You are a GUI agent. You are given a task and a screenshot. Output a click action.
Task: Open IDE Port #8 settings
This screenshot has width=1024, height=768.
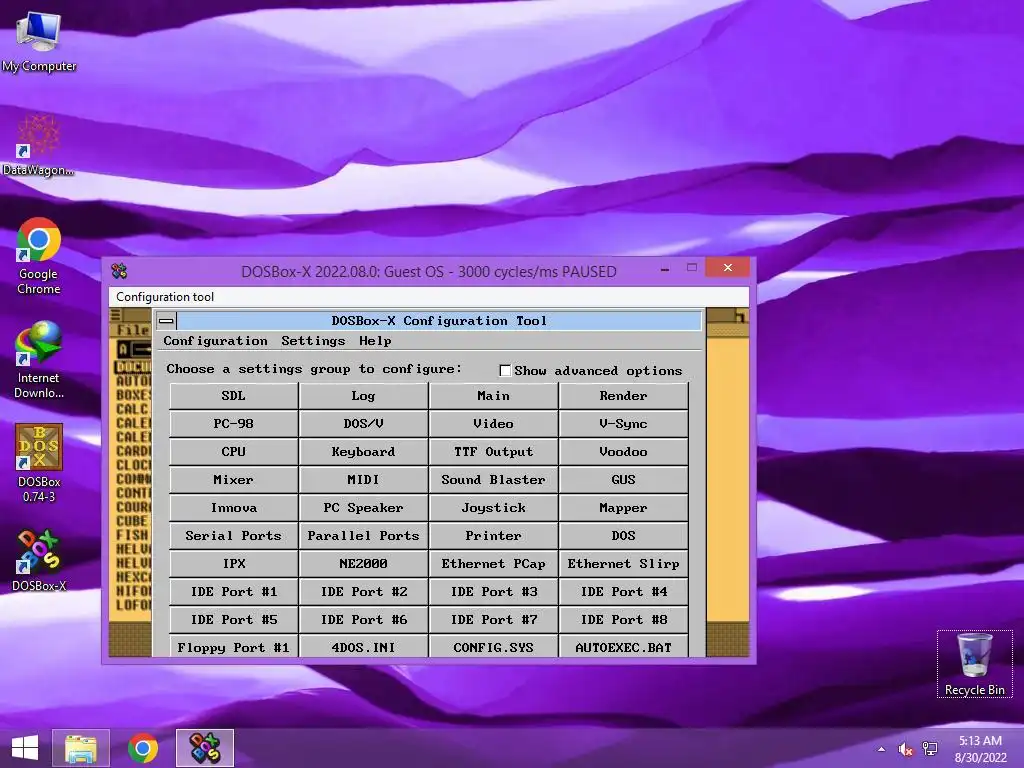(623, 620)
